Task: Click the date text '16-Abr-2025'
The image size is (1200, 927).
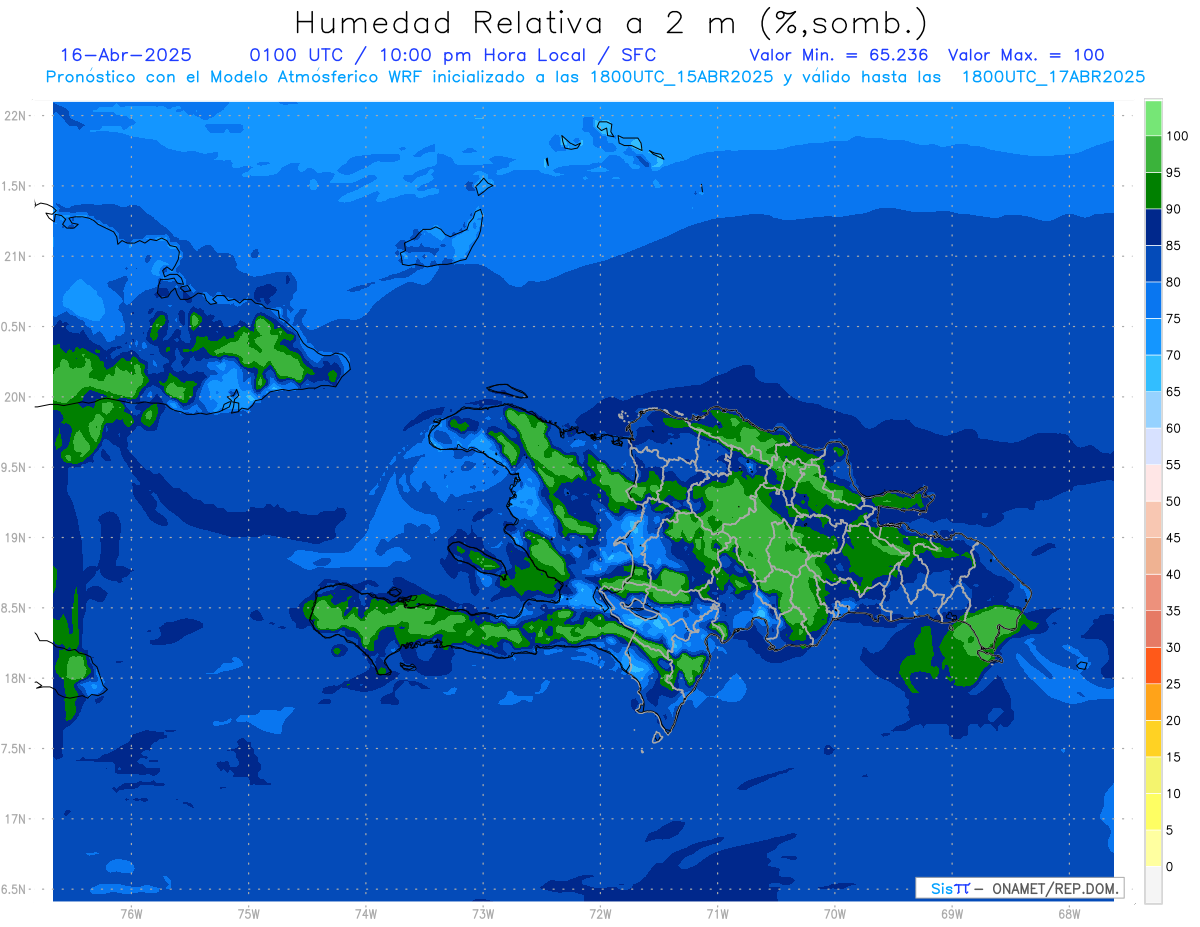Action: point(126,55)
